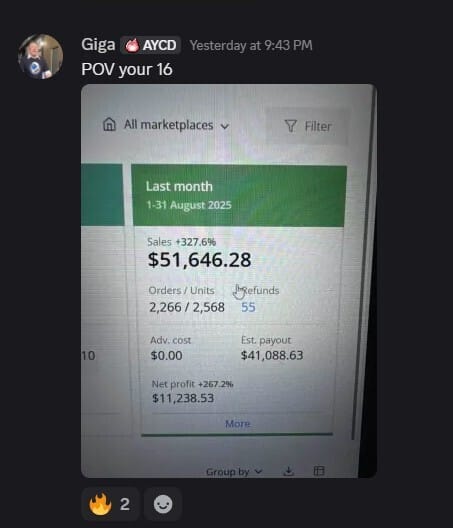Click the Giga username

point(98,45)
